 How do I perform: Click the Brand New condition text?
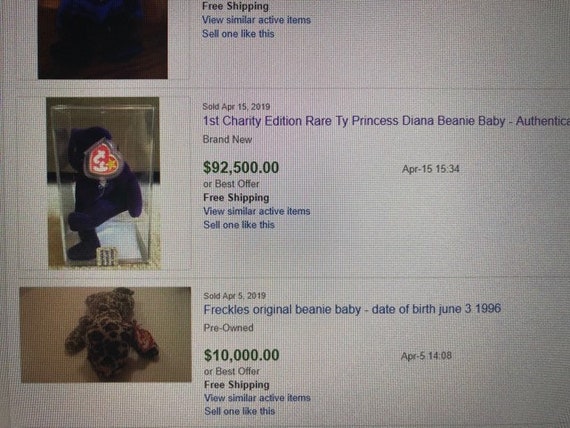tap(227, 140)
